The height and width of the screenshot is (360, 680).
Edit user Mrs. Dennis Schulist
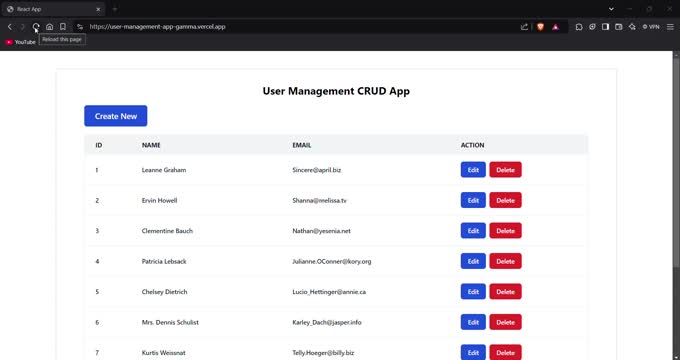pyautogui.click(x=473, y=322)
